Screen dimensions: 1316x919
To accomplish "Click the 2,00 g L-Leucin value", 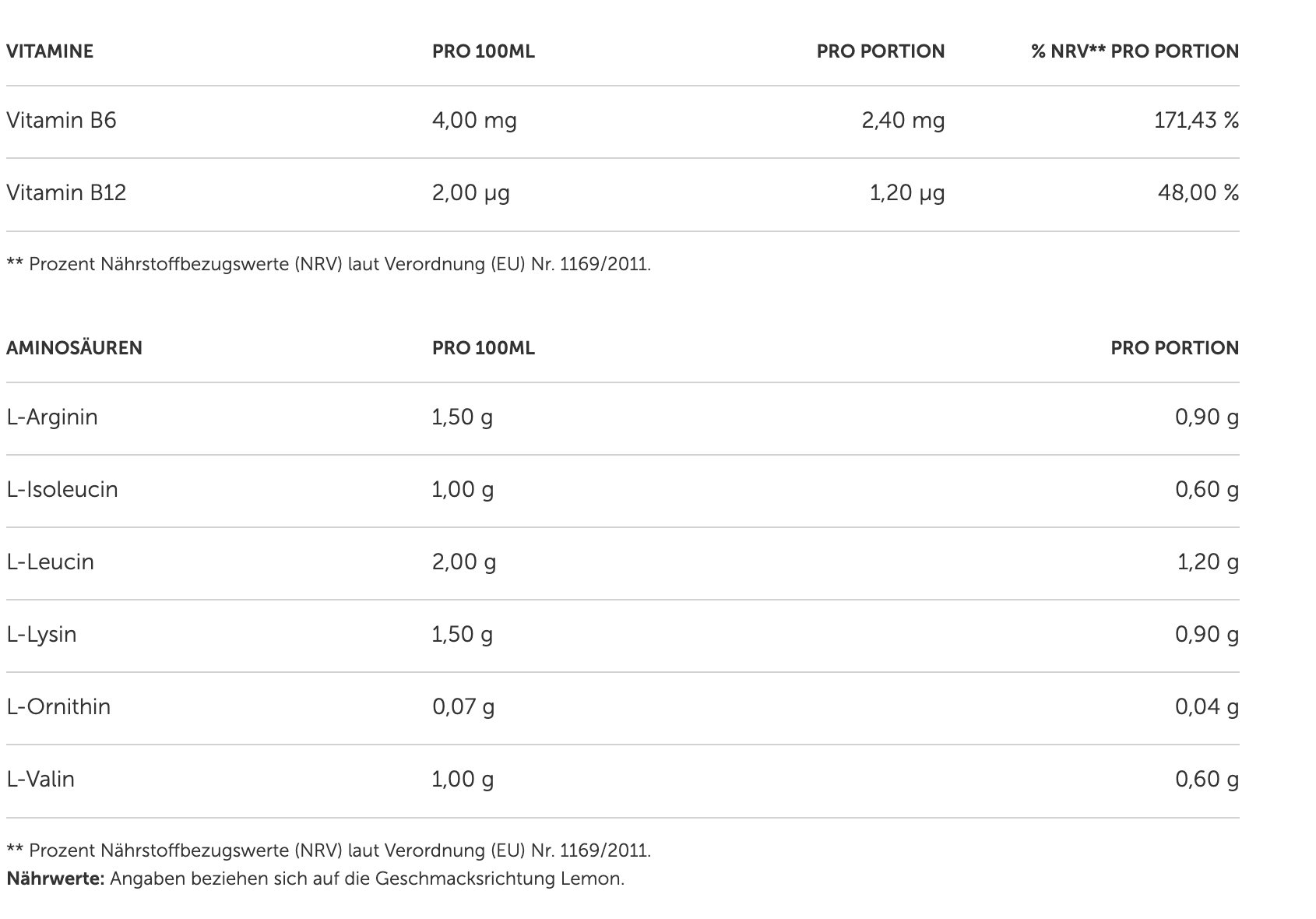I will click(464, 562).
